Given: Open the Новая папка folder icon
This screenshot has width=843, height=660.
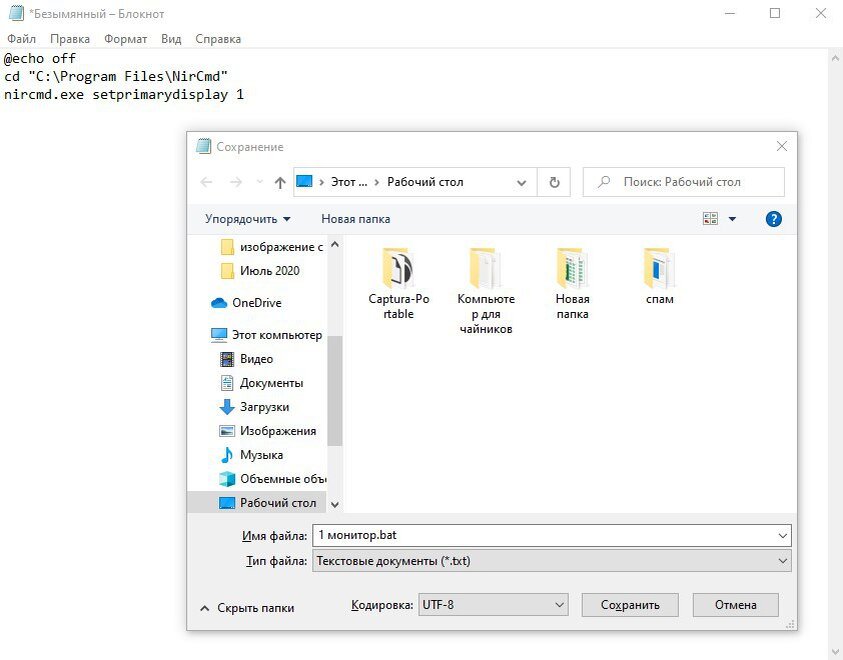Looking at the screenshot, I should [x=572, y=268].
